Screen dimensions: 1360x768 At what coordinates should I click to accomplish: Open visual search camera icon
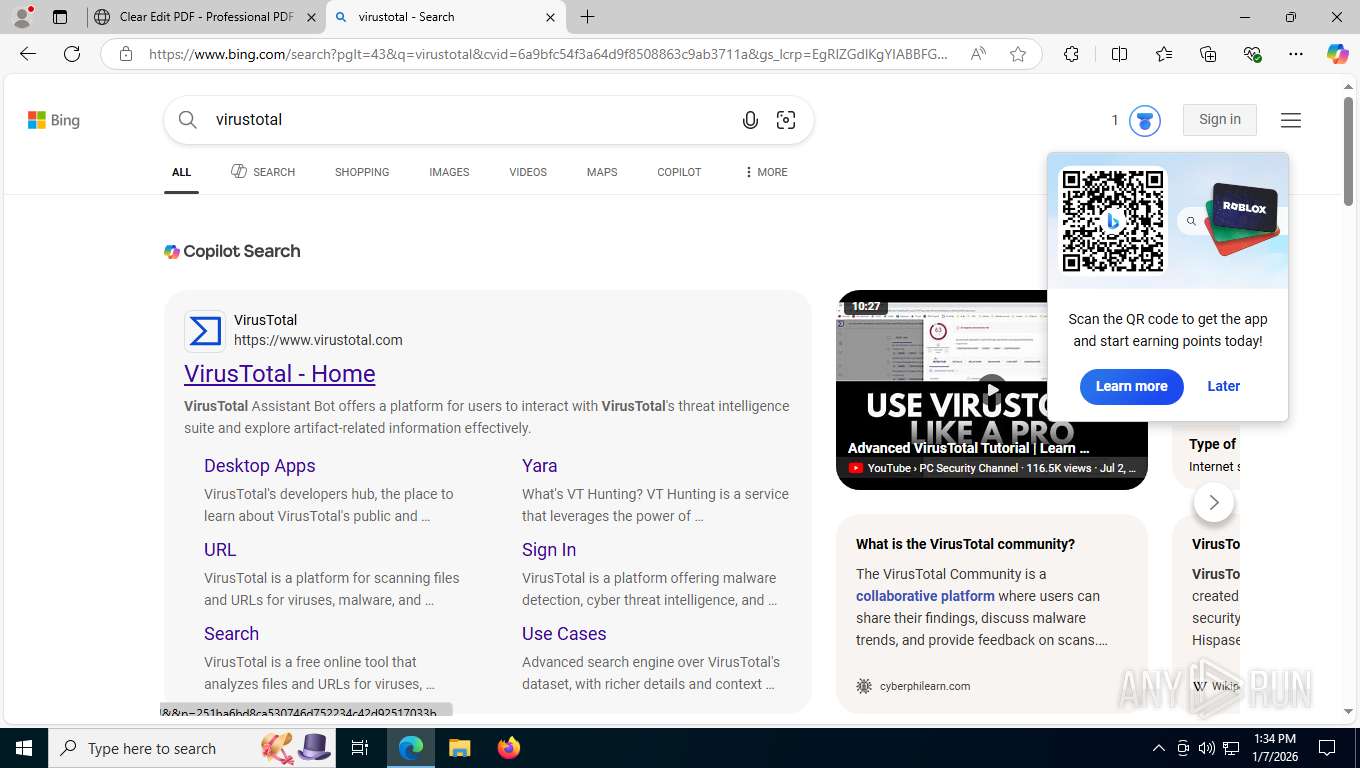point(786,120)
